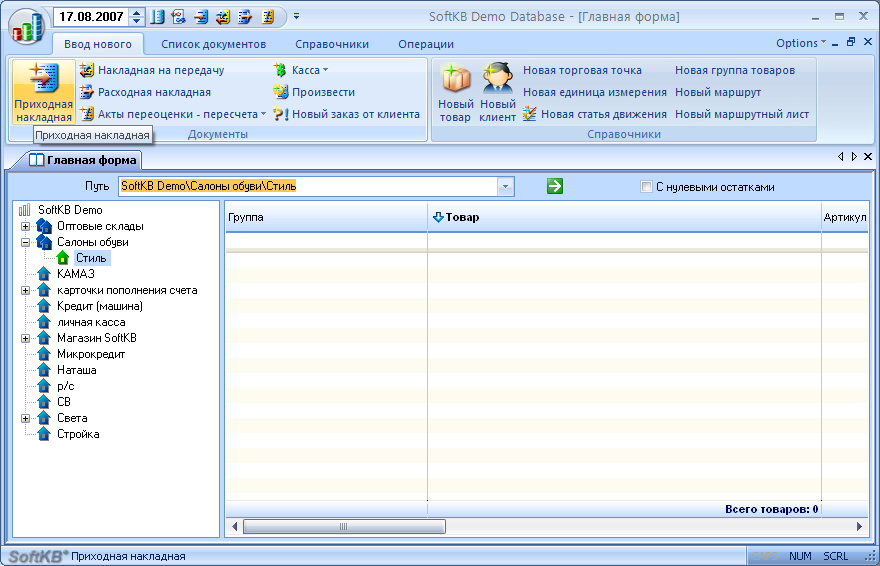Image resolution: width=880 pixels, height=566 pixels.
Task: Select the Ввод нового ribbon tab
Action: tap(98, 44)
